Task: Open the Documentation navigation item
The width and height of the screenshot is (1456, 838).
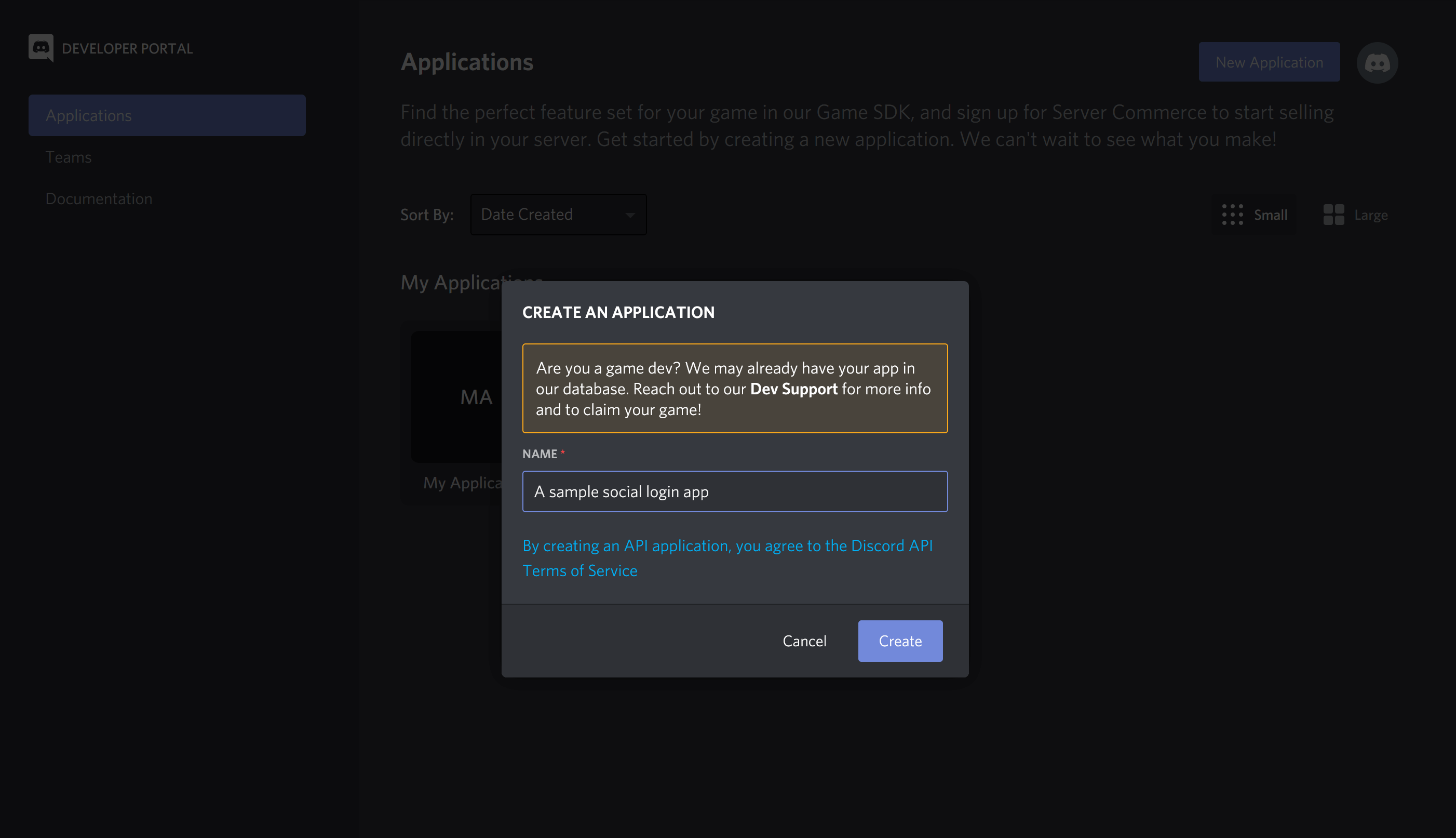Action: tap(99, 197)
